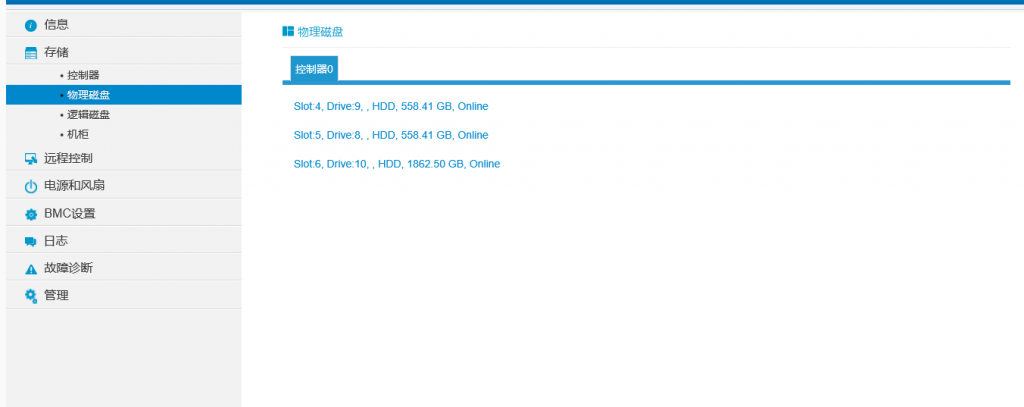Select 物理磁盘 in the sidebar

click(x=88, y=95)
